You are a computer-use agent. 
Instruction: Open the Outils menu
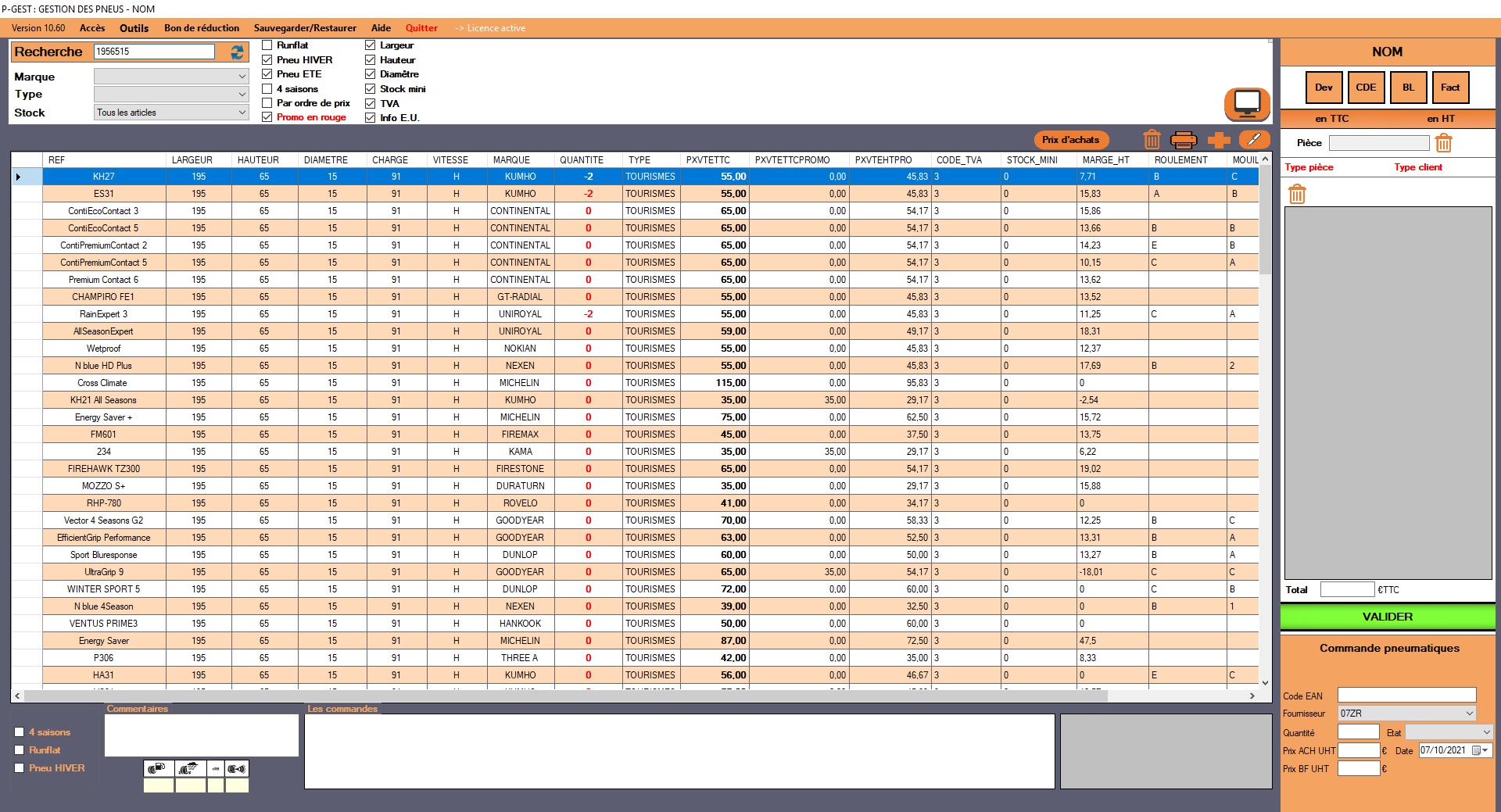coord(134,28)
